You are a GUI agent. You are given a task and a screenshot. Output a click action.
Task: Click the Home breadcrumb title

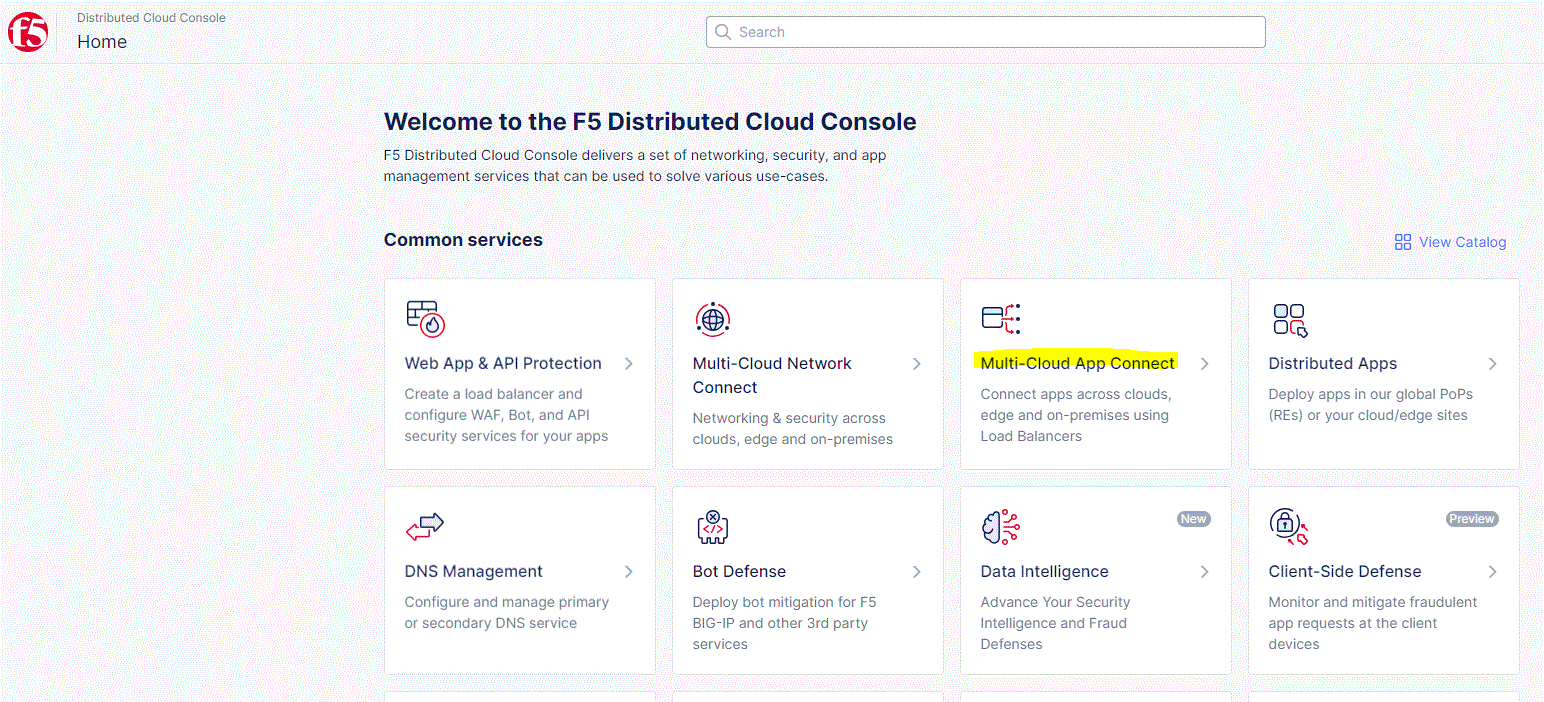pyautogui.click(x=102, y=42)
